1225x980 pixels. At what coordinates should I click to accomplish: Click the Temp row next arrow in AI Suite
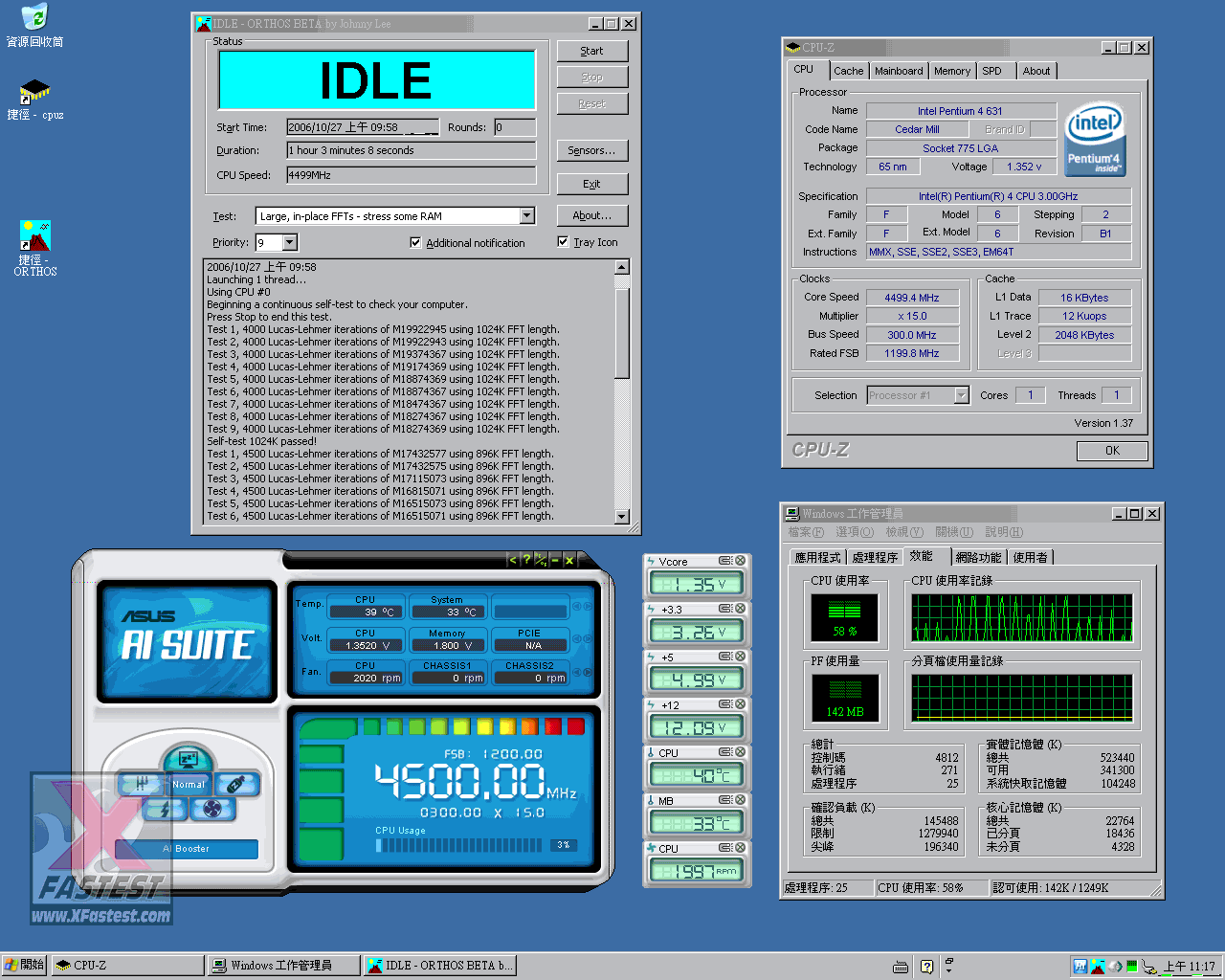coord(588,607)
